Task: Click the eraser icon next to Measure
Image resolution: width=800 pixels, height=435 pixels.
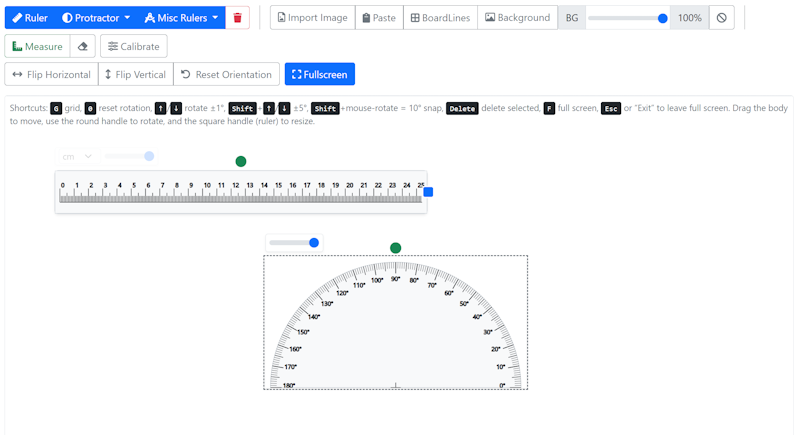Action: [x=83, y=47]
